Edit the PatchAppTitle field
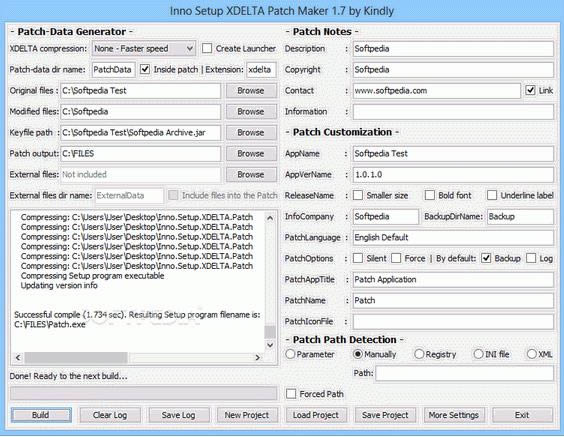Image resolution: width=564 pixels, height=437 pixels. 453,279
